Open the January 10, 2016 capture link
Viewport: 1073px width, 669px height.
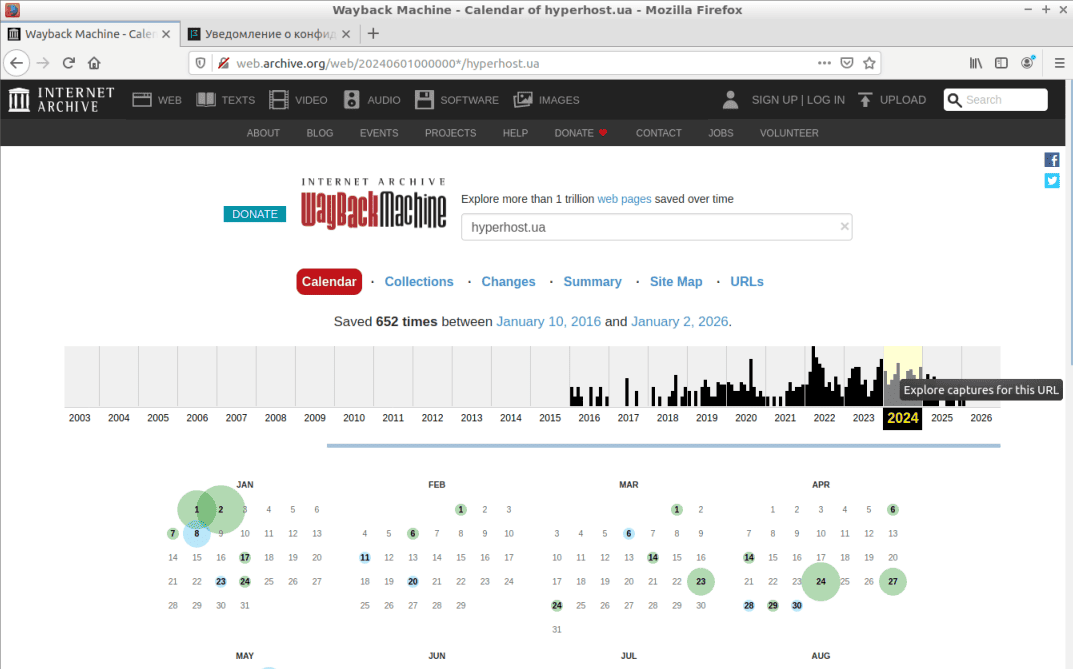tap(548, 322)
